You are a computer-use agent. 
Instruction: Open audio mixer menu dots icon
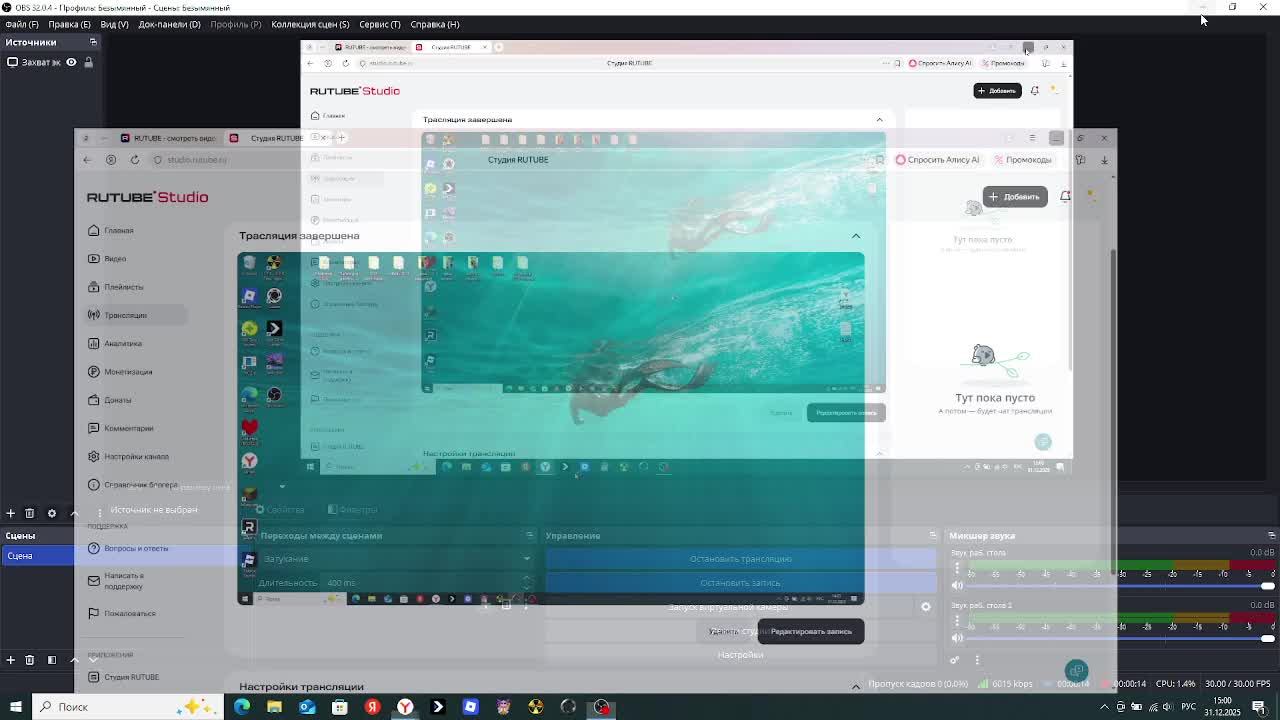click(x=977, y=660)
